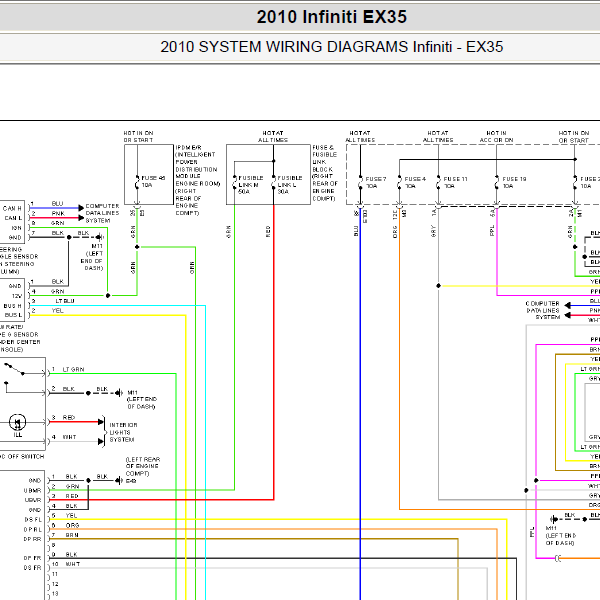Click the FUSE 11 10A fuse symbol
Screen dimensions: 600x600
pos(439,183)
